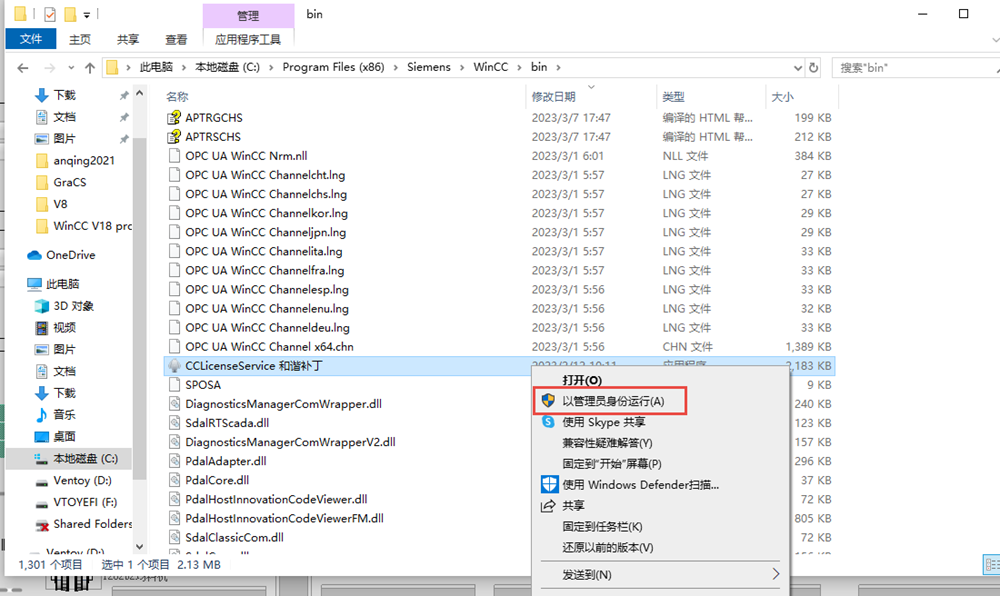Navigate back using the back arrow
The width and height of the screenshot is (1000, 596).
point(24,68)
